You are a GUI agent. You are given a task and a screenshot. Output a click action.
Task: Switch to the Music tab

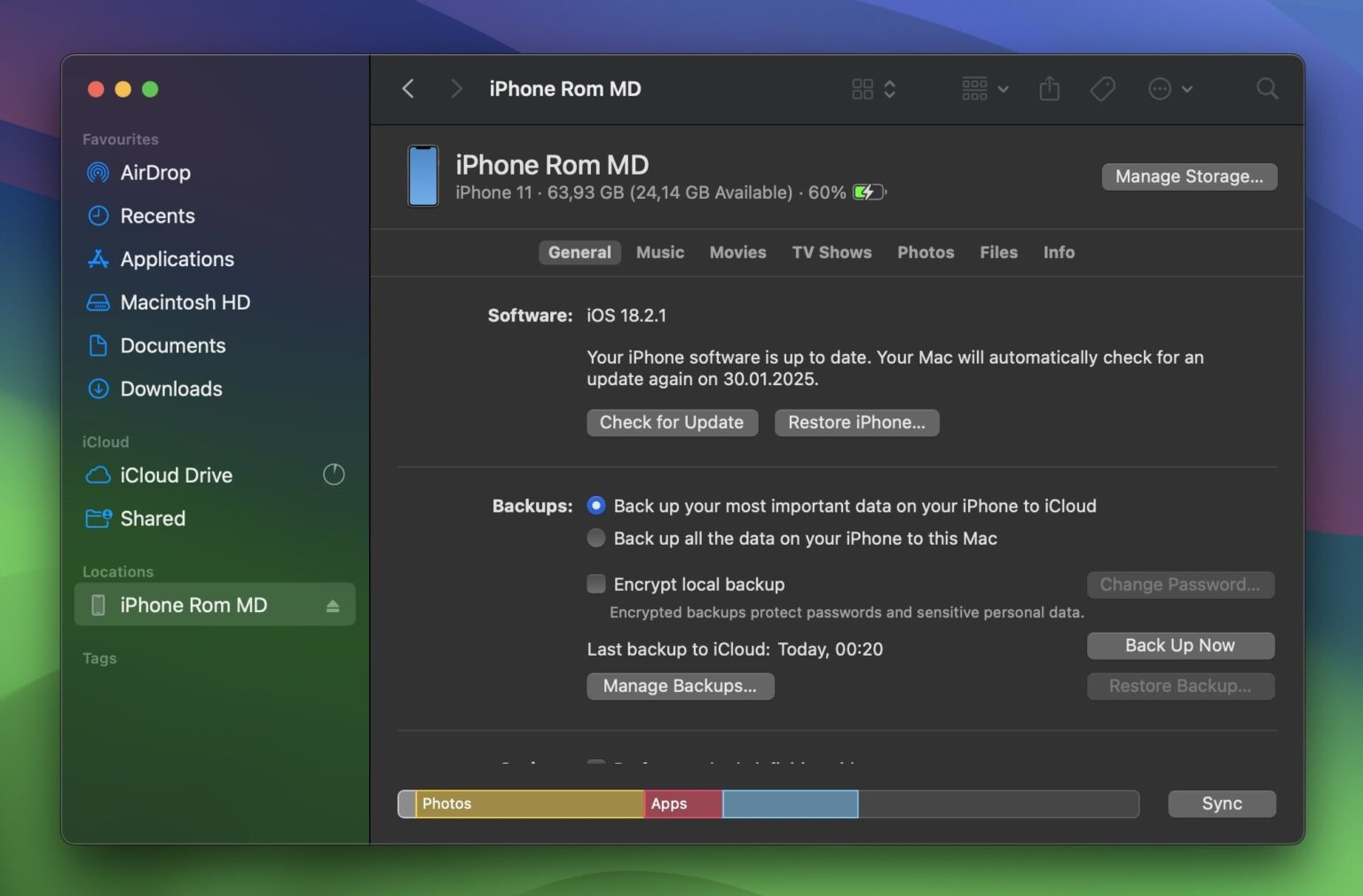(x=659, y=252)
